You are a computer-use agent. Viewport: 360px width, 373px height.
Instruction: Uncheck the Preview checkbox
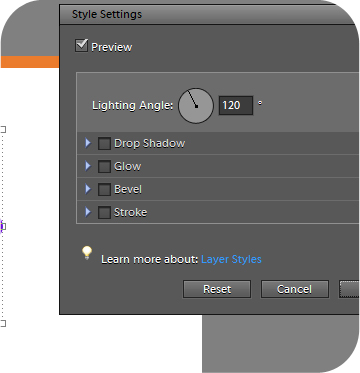pos(81,46)
